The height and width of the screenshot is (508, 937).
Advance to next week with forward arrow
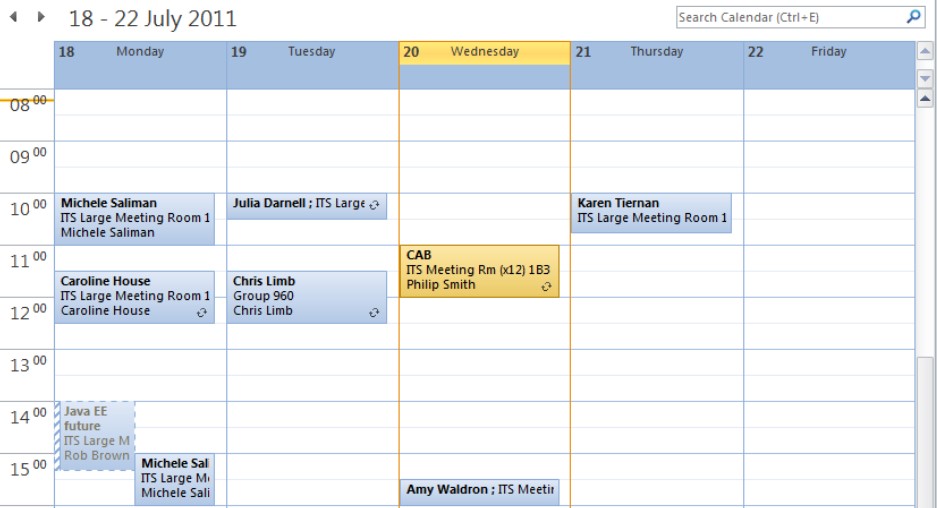click(x=41, y=17)
